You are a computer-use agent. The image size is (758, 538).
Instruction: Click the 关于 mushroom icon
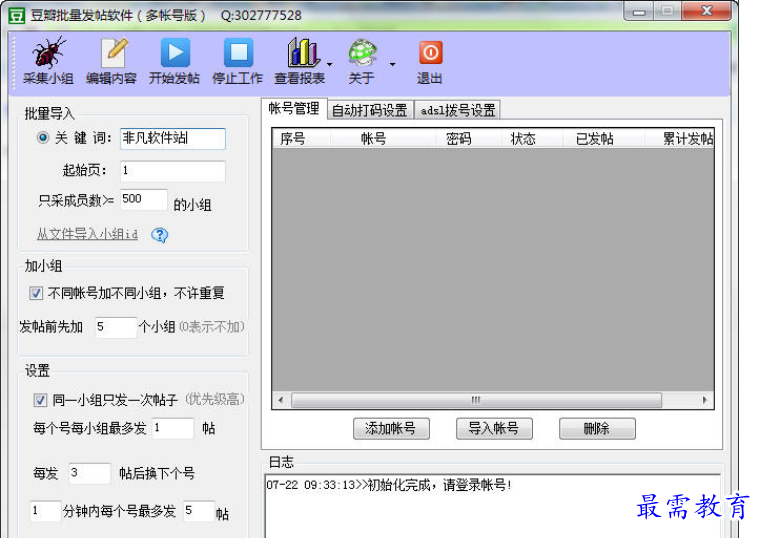point(363,52)
